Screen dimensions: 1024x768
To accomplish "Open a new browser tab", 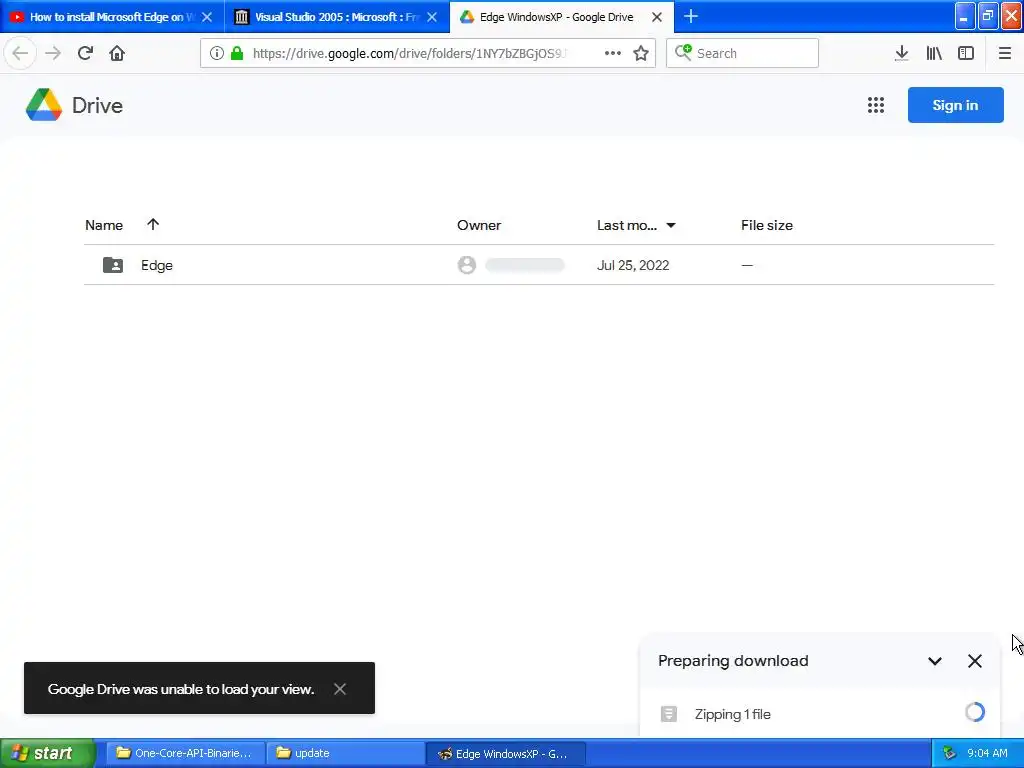I will coord(690,16).
